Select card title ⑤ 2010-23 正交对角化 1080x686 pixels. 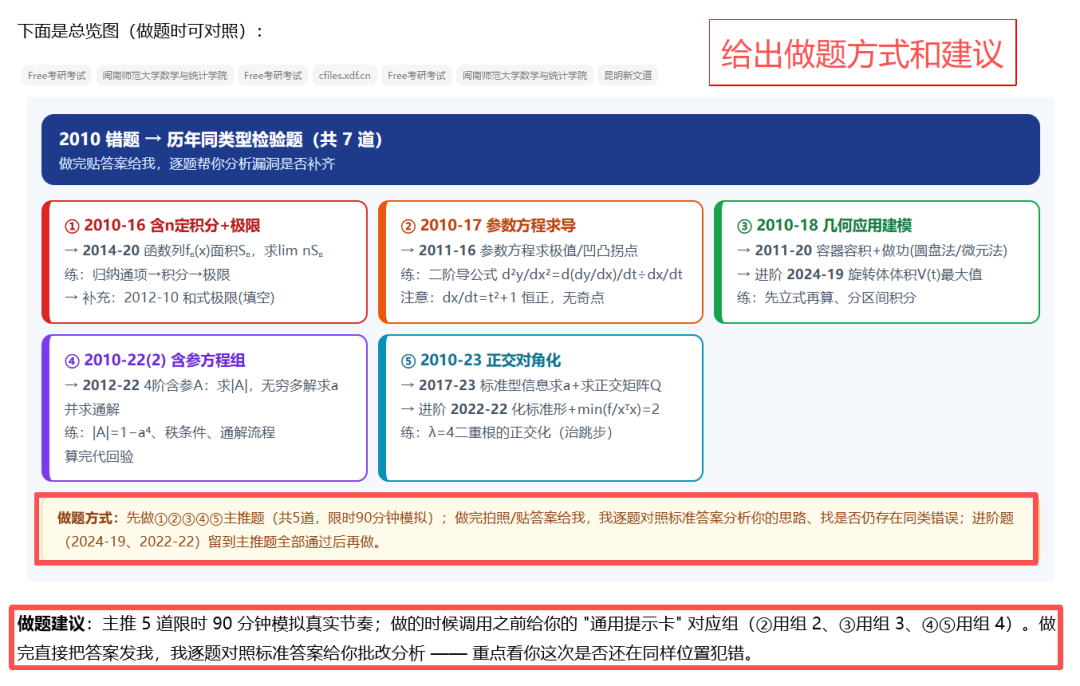[x=481, y=360]
